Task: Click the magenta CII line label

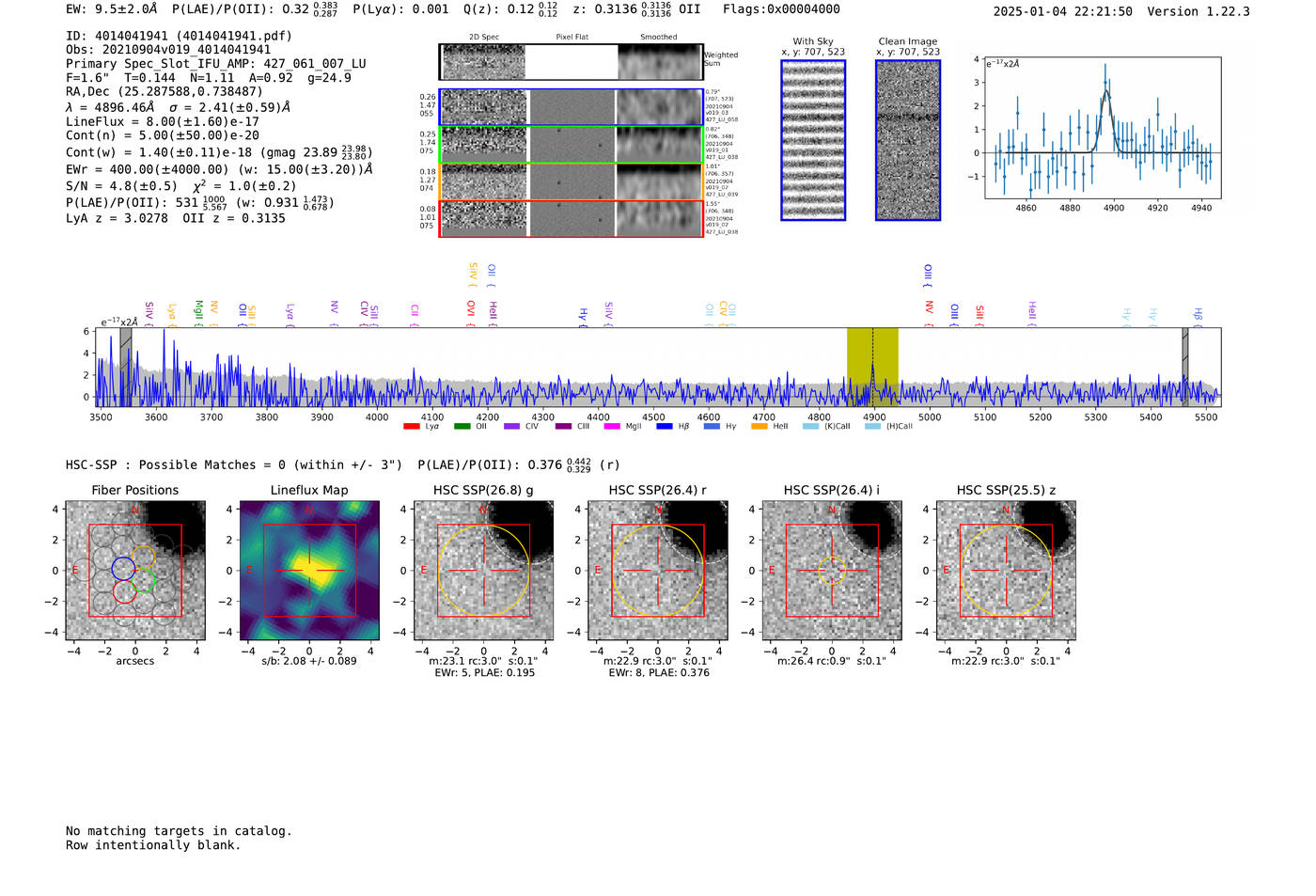Action: click(x=415, y=313)
